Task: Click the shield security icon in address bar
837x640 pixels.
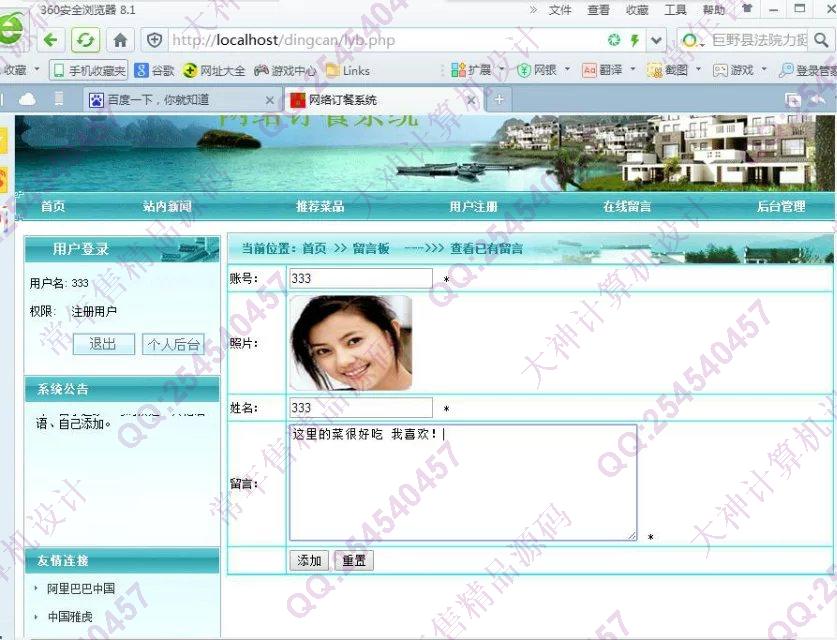Action: (x=154, y=40)
